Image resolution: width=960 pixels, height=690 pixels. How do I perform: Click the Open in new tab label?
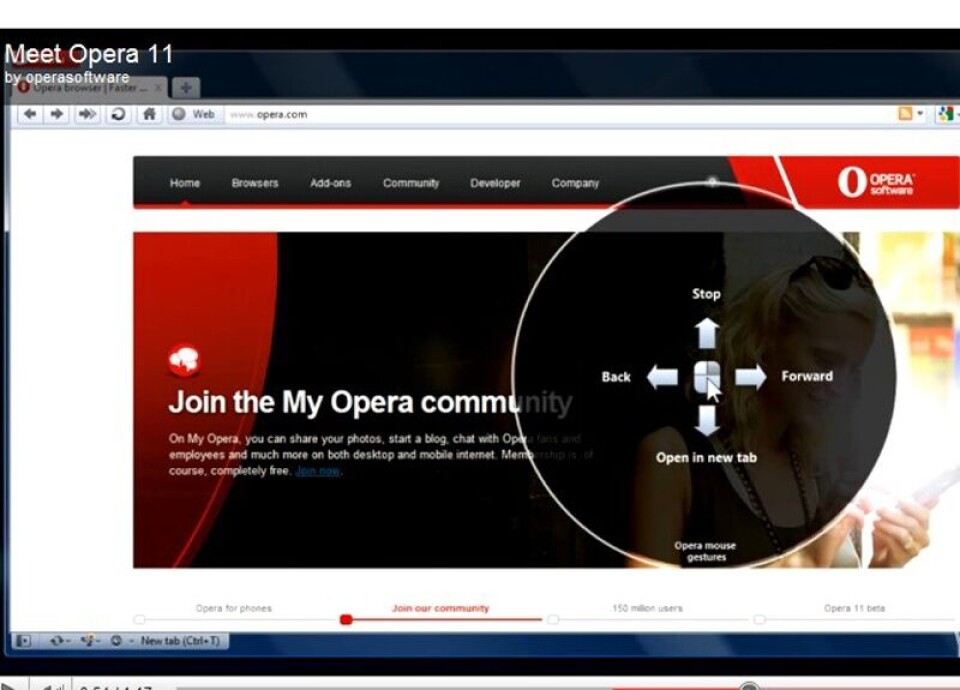[706, 458]
